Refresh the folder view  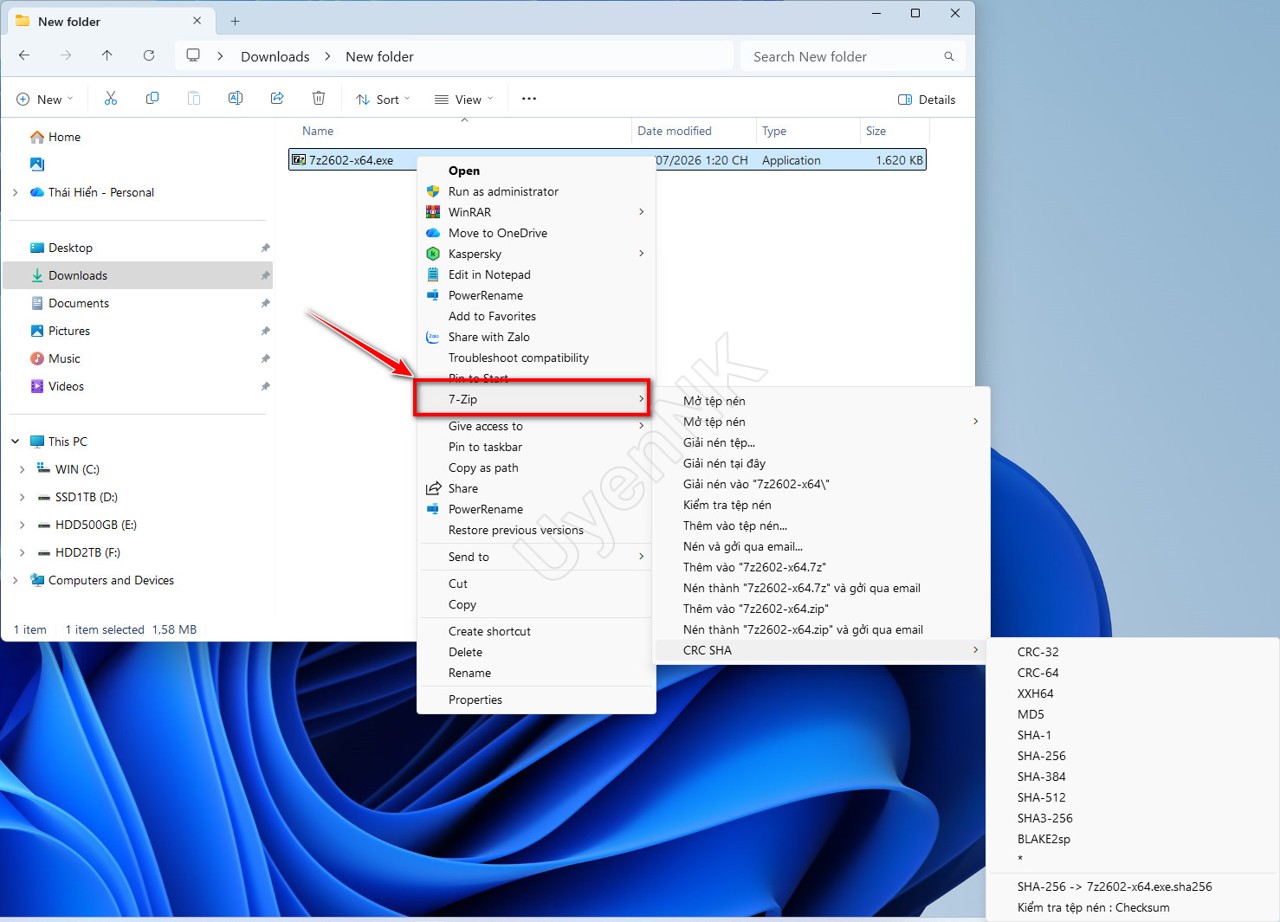(149, 56)
